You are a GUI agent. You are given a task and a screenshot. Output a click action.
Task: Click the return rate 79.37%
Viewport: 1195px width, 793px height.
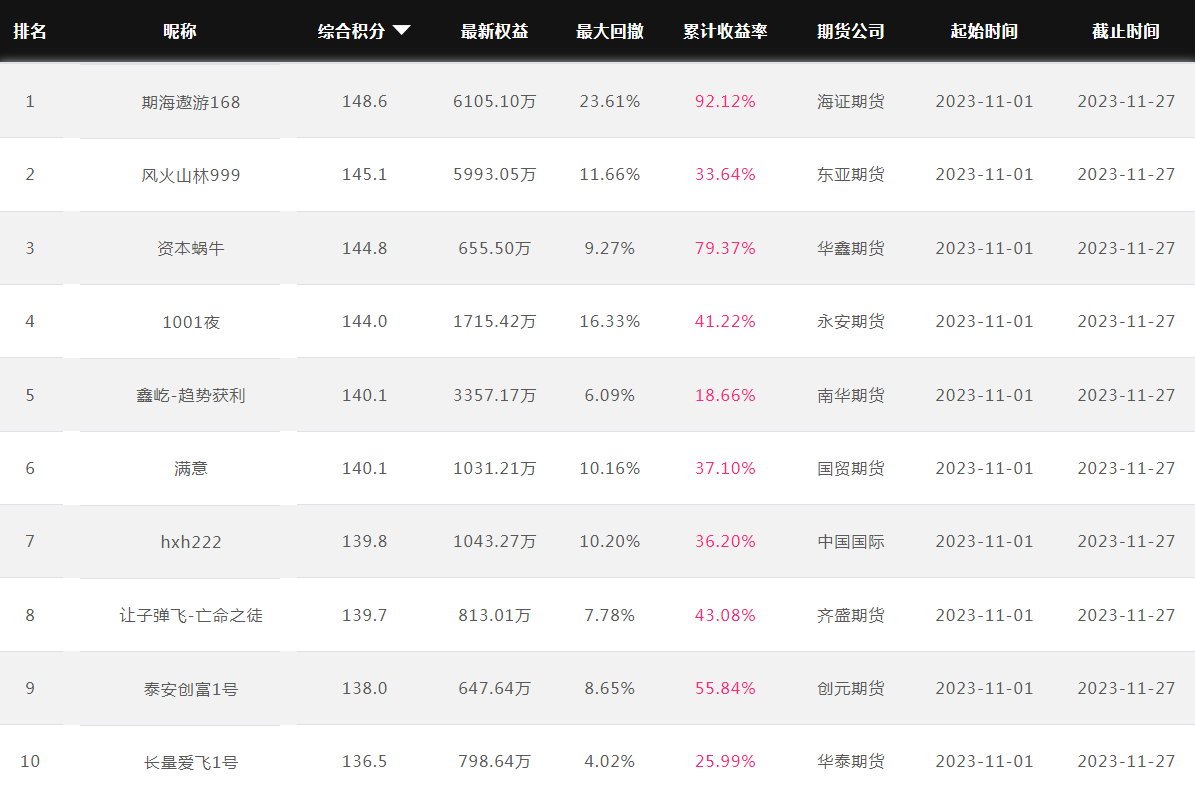(725, 248)
